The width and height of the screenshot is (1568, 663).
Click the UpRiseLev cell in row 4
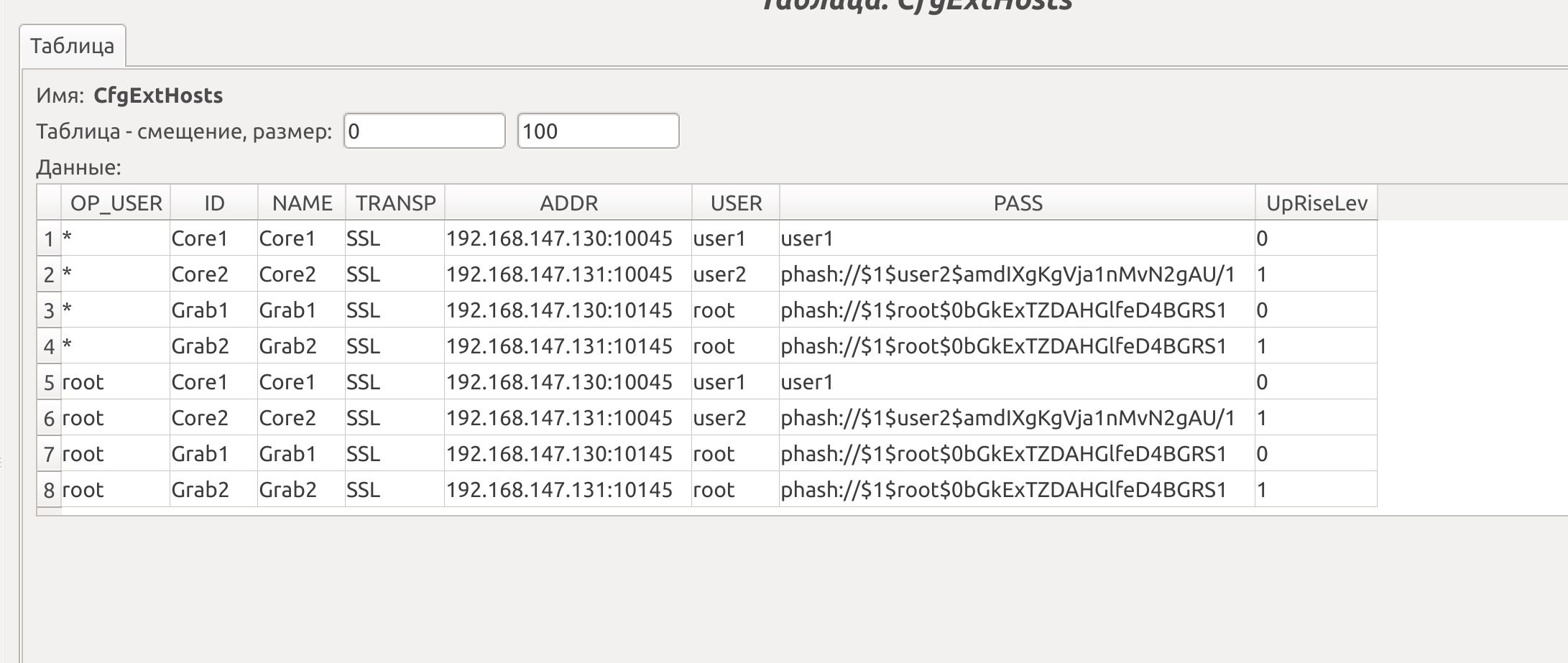(1316, 347)
